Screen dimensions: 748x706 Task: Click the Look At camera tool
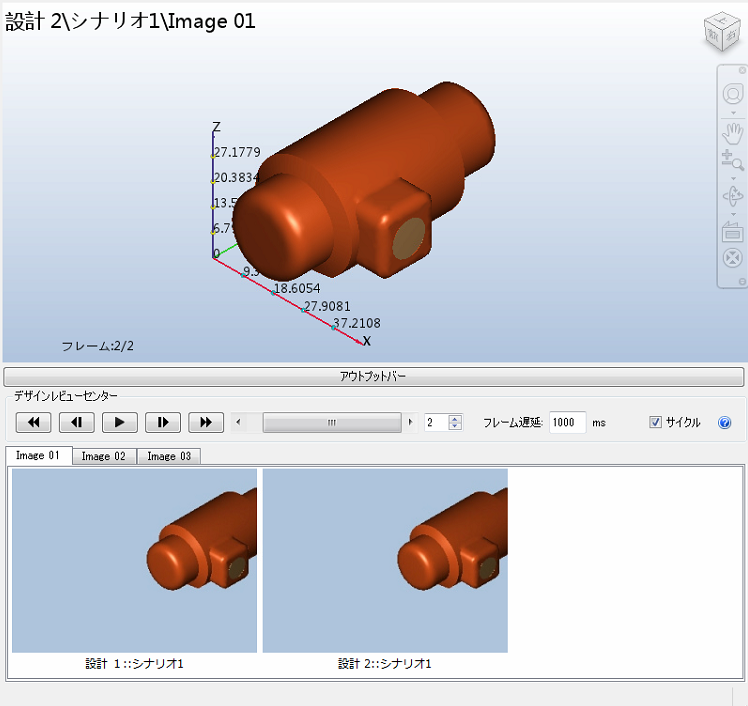733,231
